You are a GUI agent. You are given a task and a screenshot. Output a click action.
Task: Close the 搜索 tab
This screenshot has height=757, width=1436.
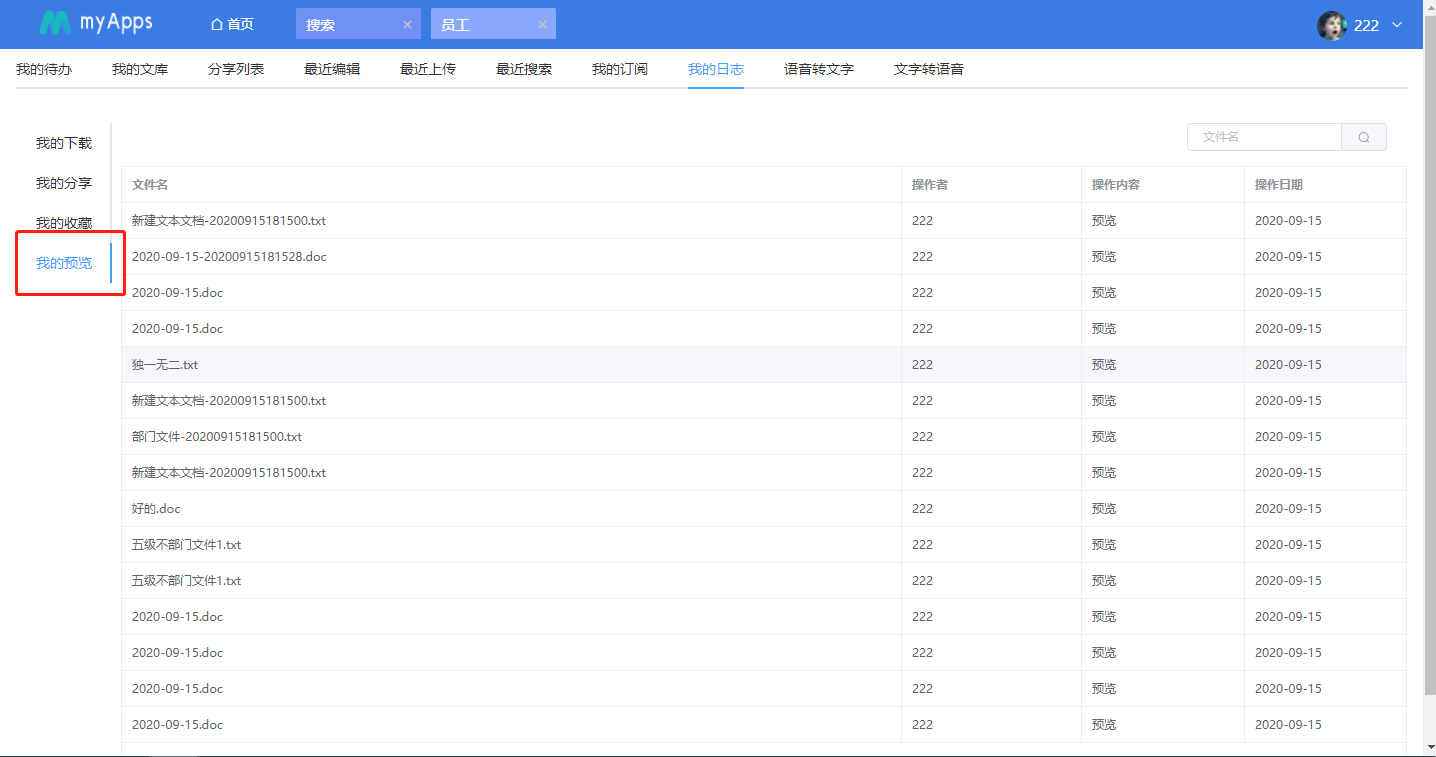(x=407, y=25)
